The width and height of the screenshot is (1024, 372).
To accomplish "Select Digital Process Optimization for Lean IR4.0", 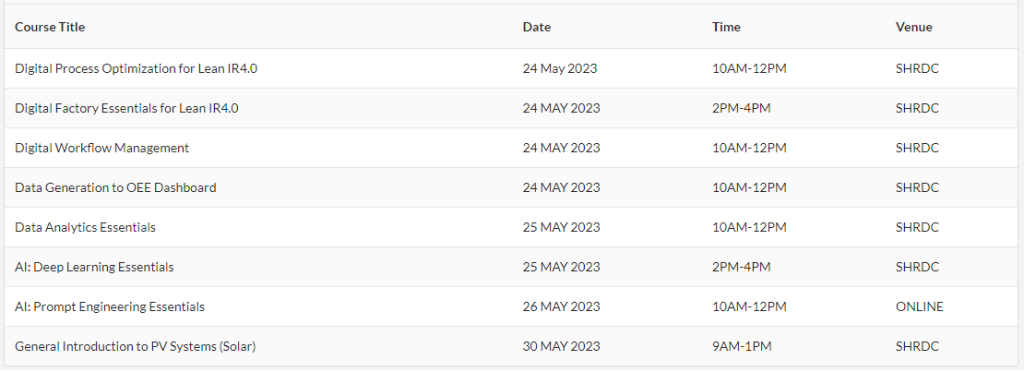I will pyautogui.click(x=136, y=69).
